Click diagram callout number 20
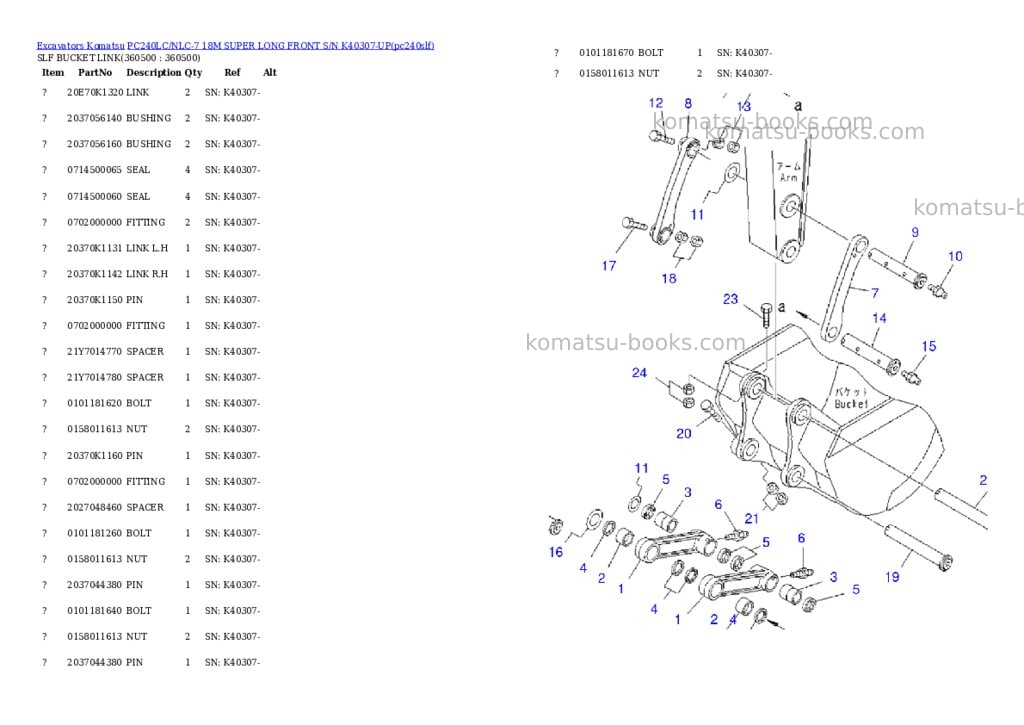The height and width of the screenshot is (725, 1024). click(x=683, y=434)
